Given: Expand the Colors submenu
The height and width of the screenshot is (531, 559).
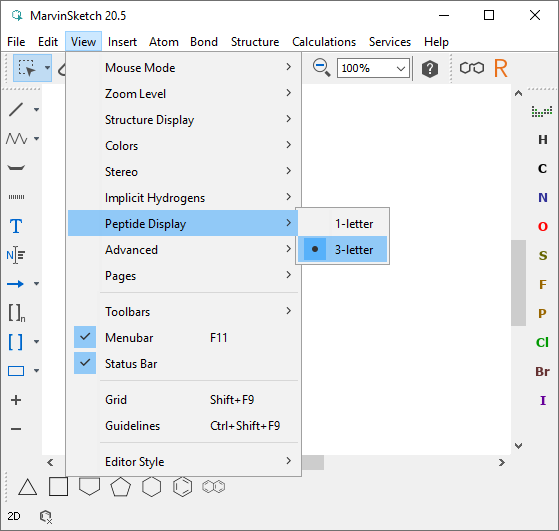Looking at the screenshot, I should 183,145.
